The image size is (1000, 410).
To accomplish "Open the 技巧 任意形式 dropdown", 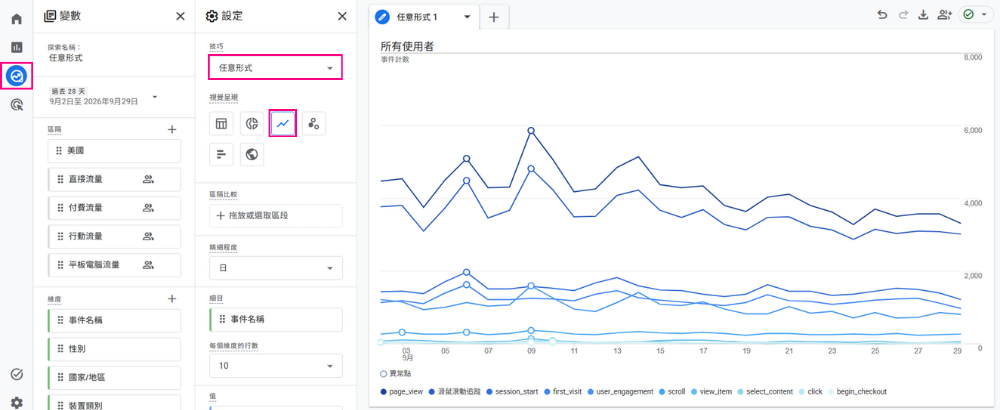I will point(276,67).
